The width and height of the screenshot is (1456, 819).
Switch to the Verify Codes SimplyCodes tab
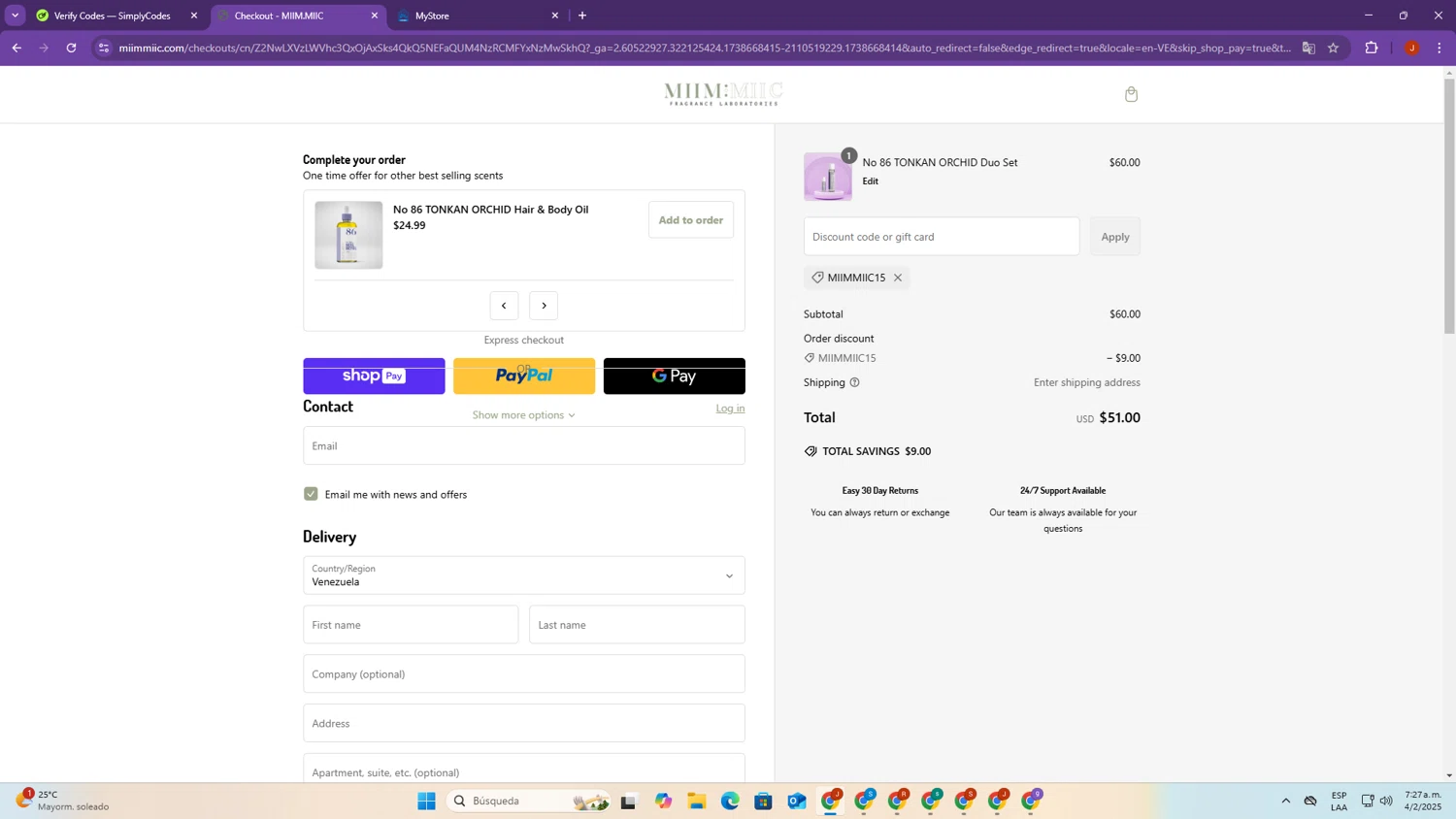click(112, 16)
